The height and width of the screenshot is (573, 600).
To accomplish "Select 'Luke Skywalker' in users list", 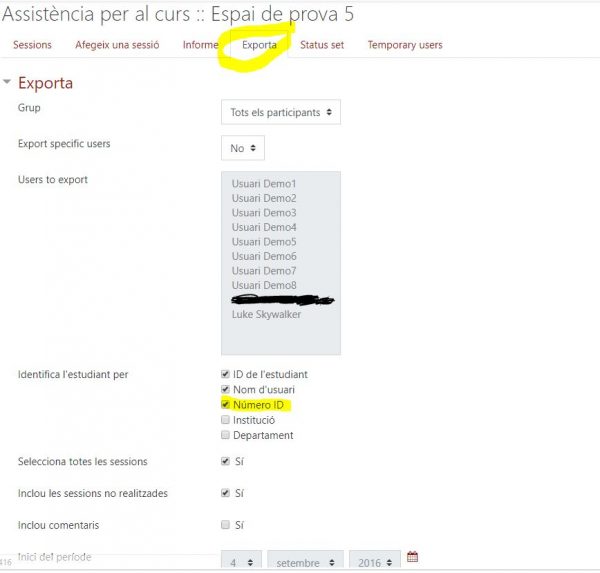I will 264,314.
